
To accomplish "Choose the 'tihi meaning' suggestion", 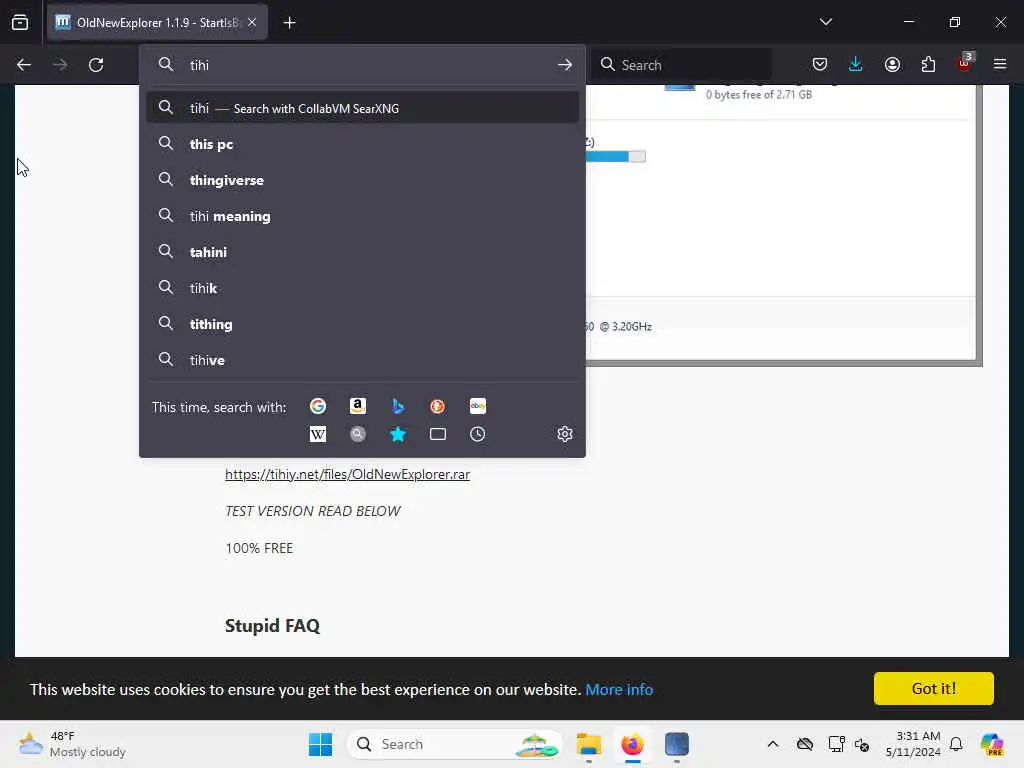I will [362, 216].
